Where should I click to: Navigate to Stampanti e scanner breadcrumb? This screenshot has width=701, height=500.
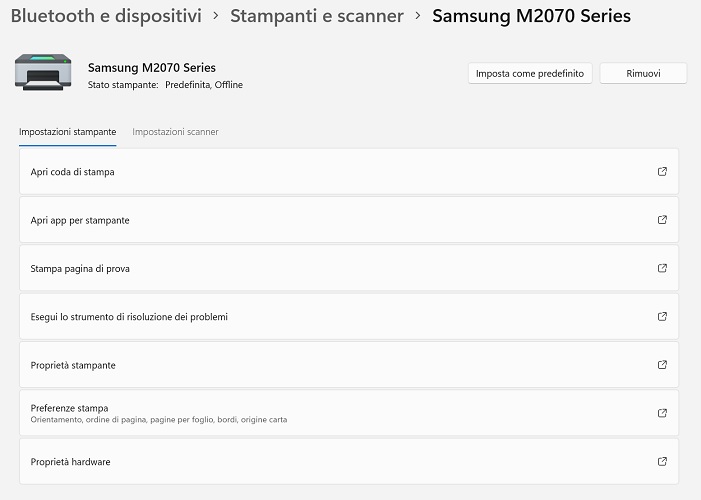click(317, 16)
